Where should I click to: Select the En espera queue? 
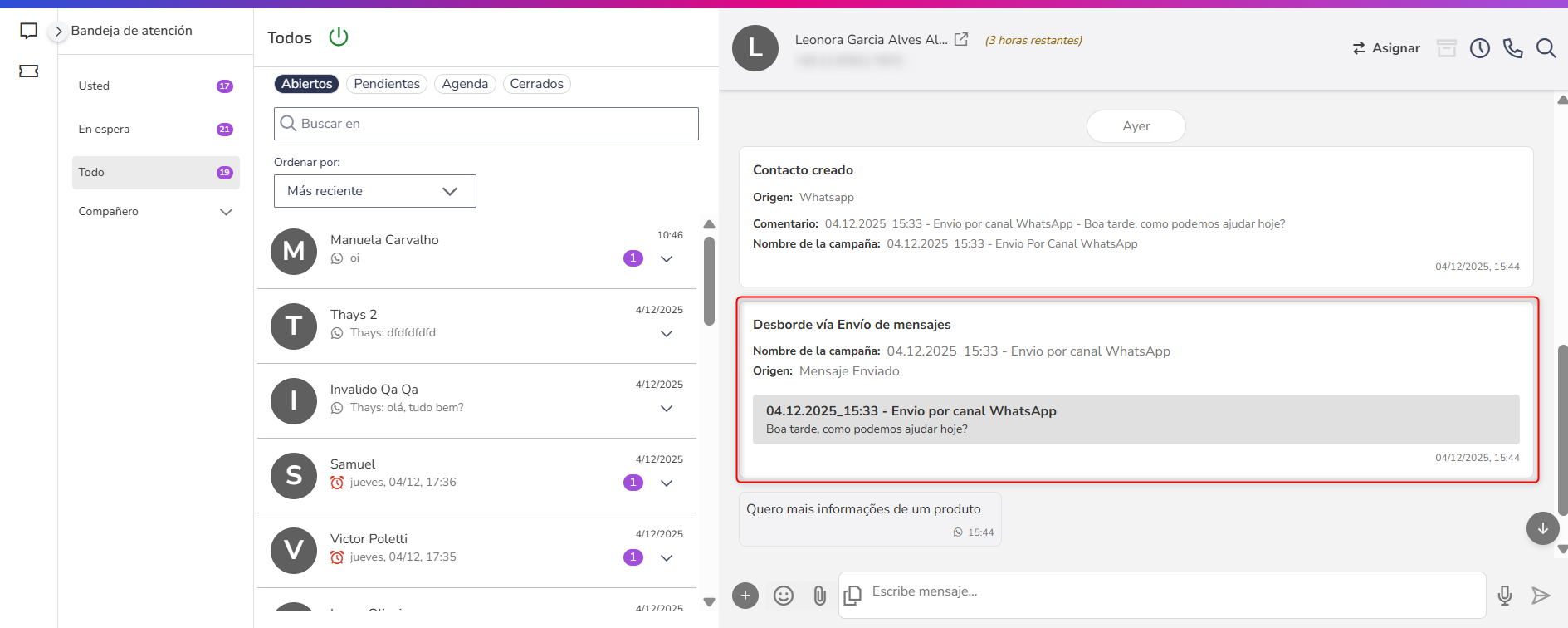(156, 130)
